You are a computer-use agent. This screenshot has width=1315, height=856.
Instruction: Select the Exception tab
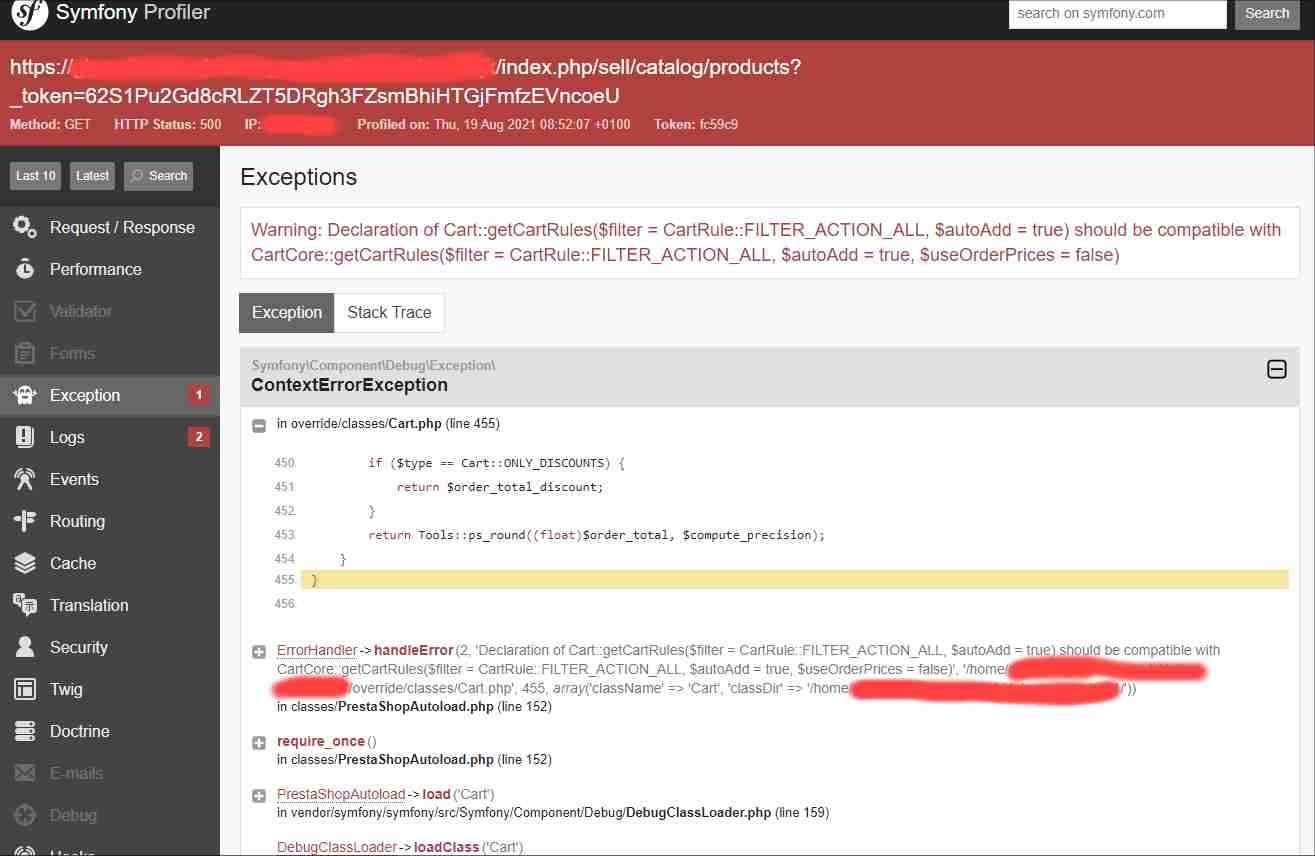click(287, 312)
